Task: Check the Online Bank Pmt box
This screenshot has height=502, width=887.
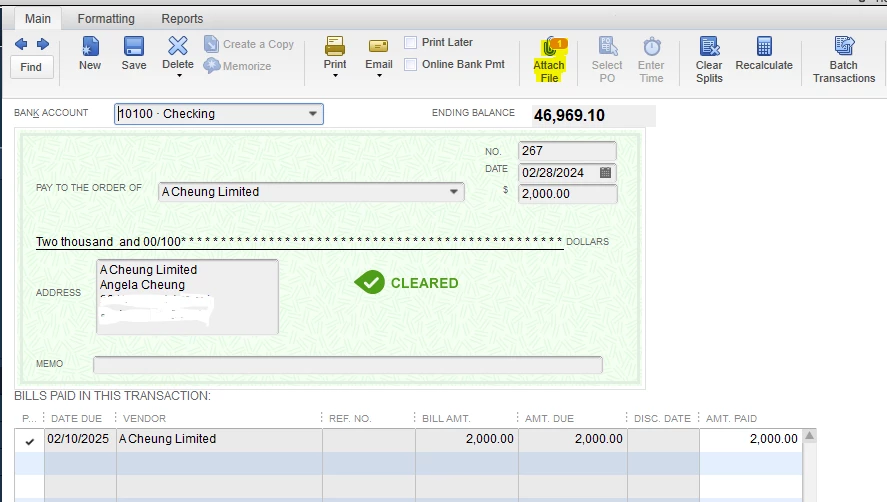Action: point(411,65)
